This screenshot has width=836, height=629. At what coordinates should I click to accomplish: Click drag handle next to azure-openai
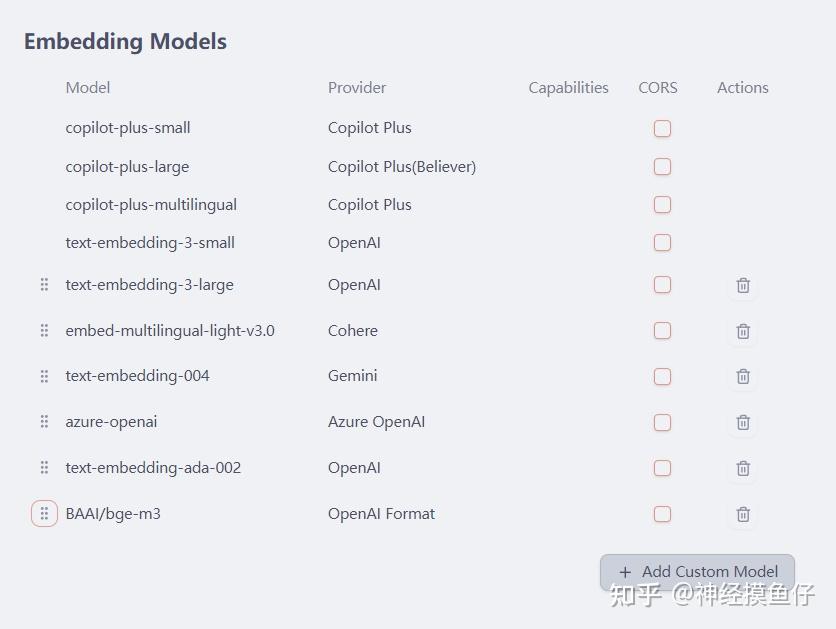pyautogui.click(x=44, y=422)
